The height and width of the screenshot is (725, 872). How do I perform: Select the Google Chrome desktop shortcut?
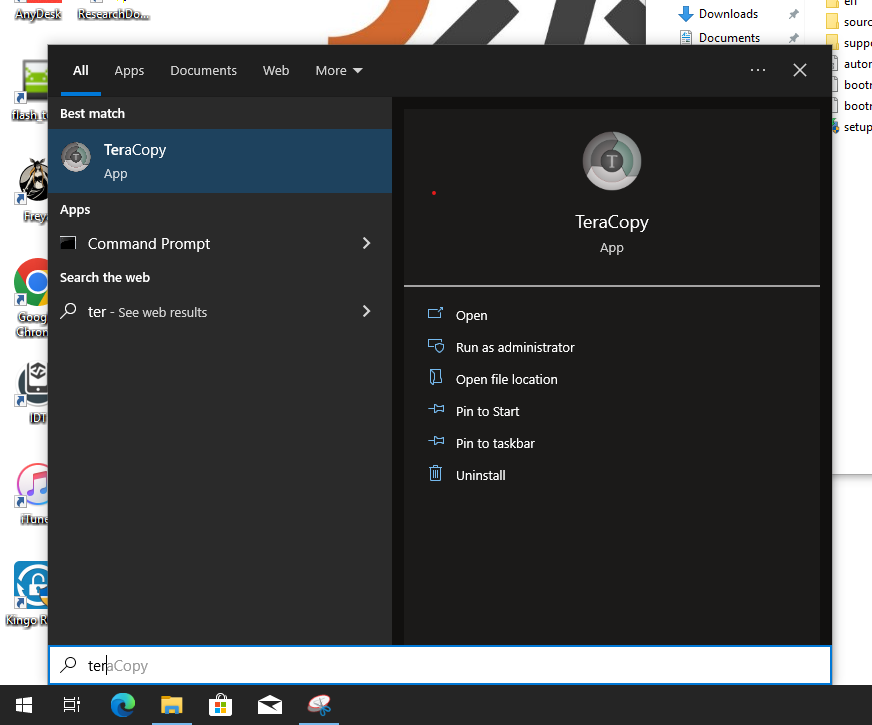[32, 298]
